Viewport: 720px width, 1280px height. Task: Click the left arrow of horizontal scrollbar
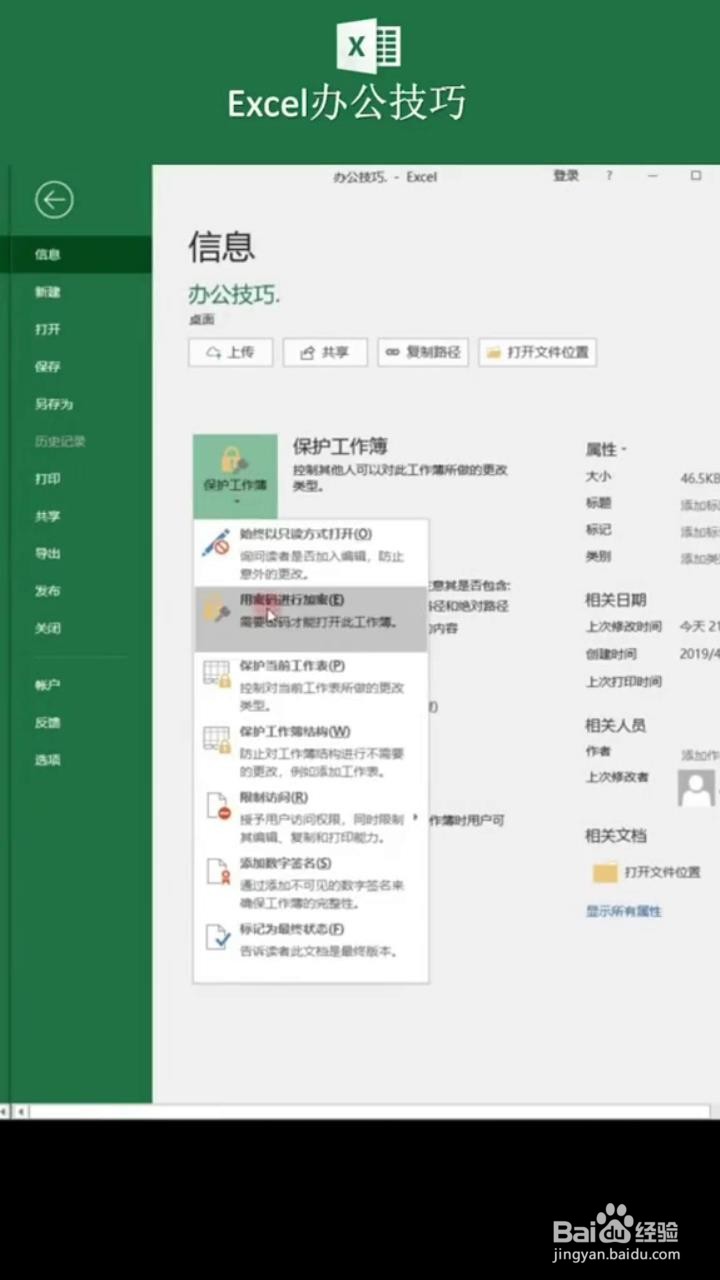click(x=20, y=1111)
